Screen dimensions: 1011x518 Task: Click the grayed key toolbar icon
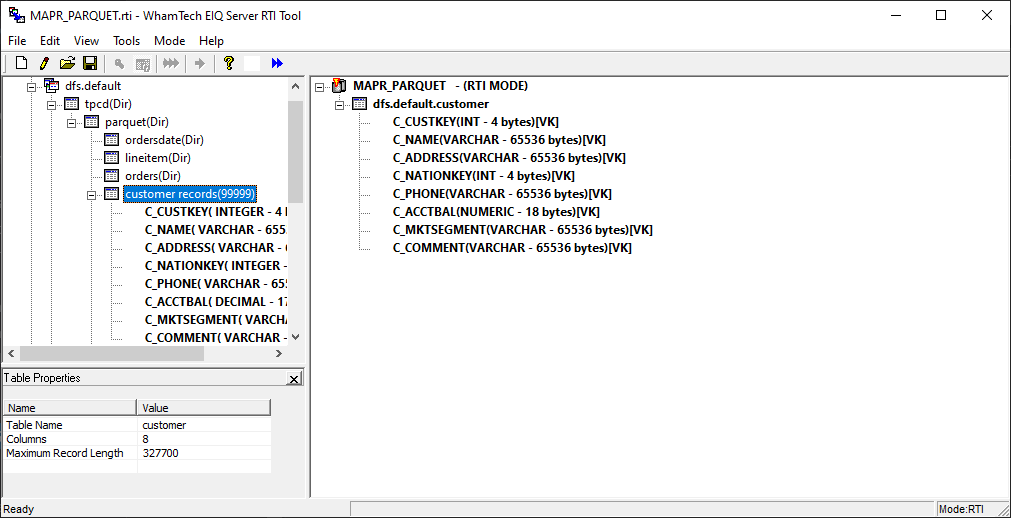coord(119,63)
